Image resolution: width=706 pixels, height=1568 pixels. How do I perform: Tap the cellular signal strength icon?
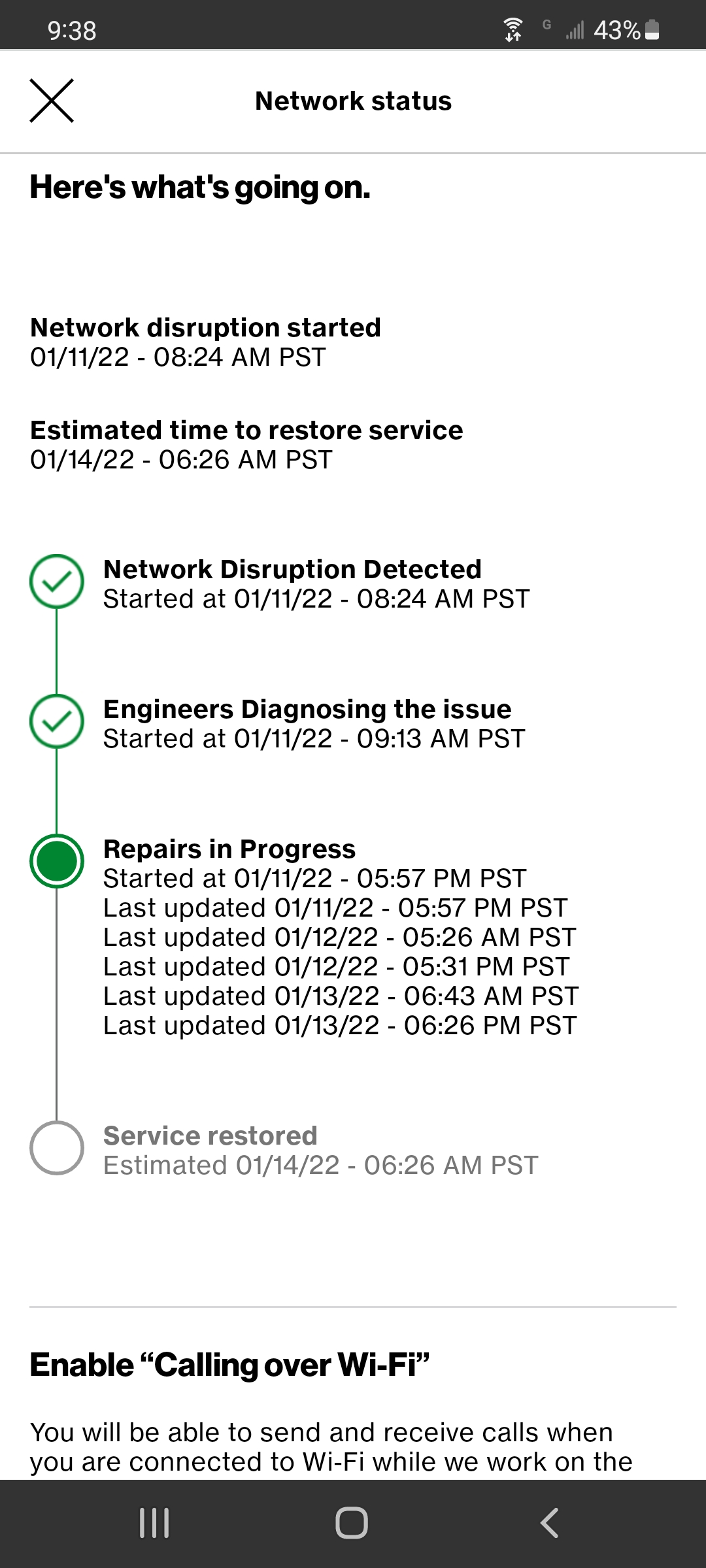click(574, 30)
